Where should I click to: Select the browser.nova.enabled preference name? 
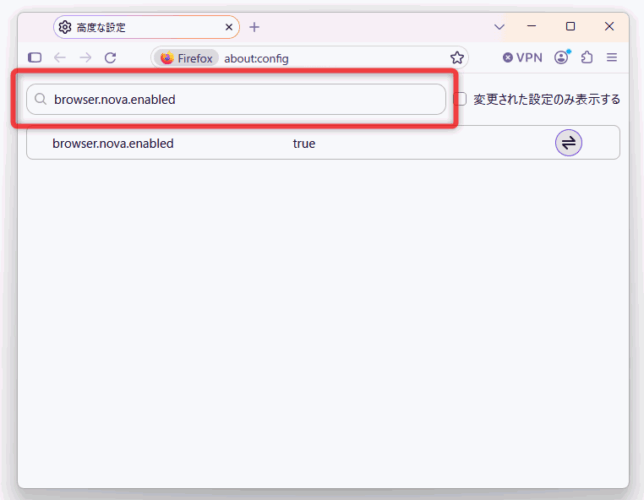click(113, 143)
